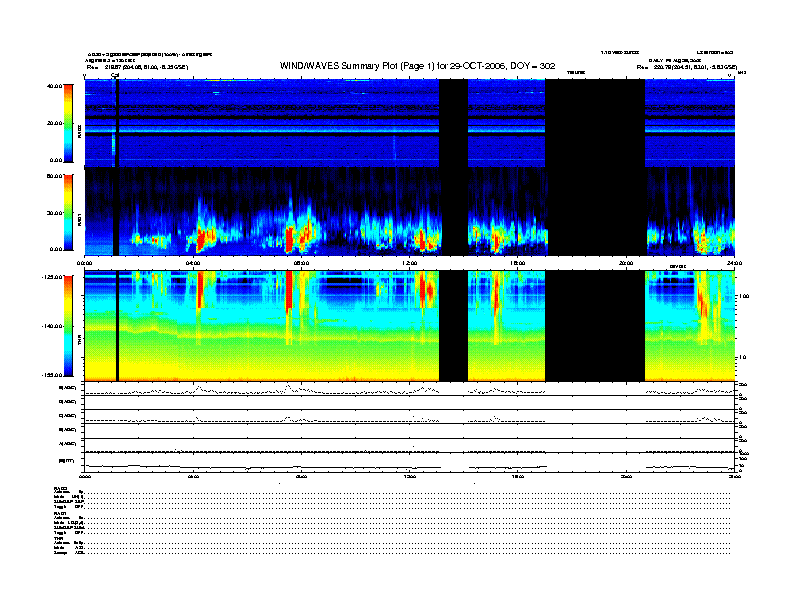Click the RAD2 vertical axis label

79,131
